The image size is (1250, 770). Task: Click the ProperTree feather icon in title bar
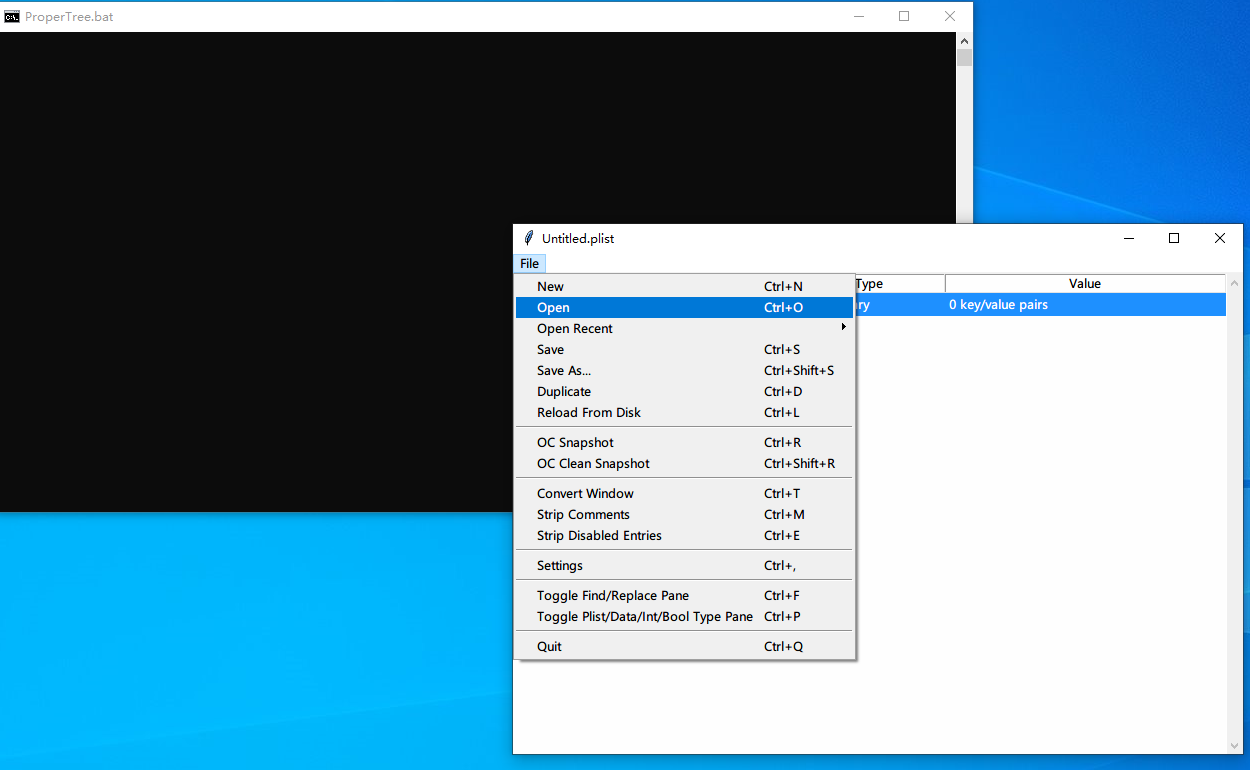point(529,238)
